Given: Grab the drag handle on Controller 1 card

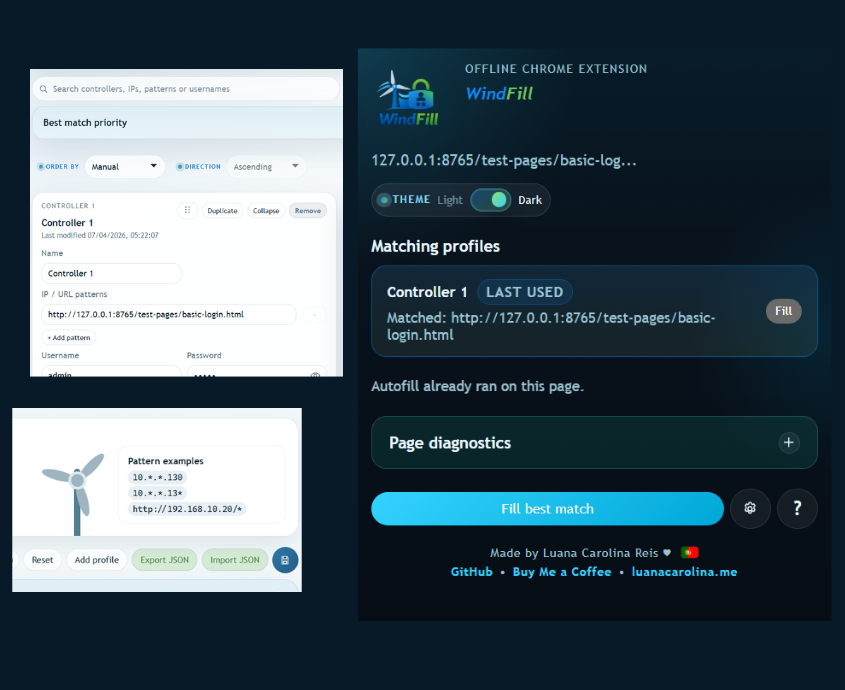Looking at the screenshot, I should tap(187, 210).
